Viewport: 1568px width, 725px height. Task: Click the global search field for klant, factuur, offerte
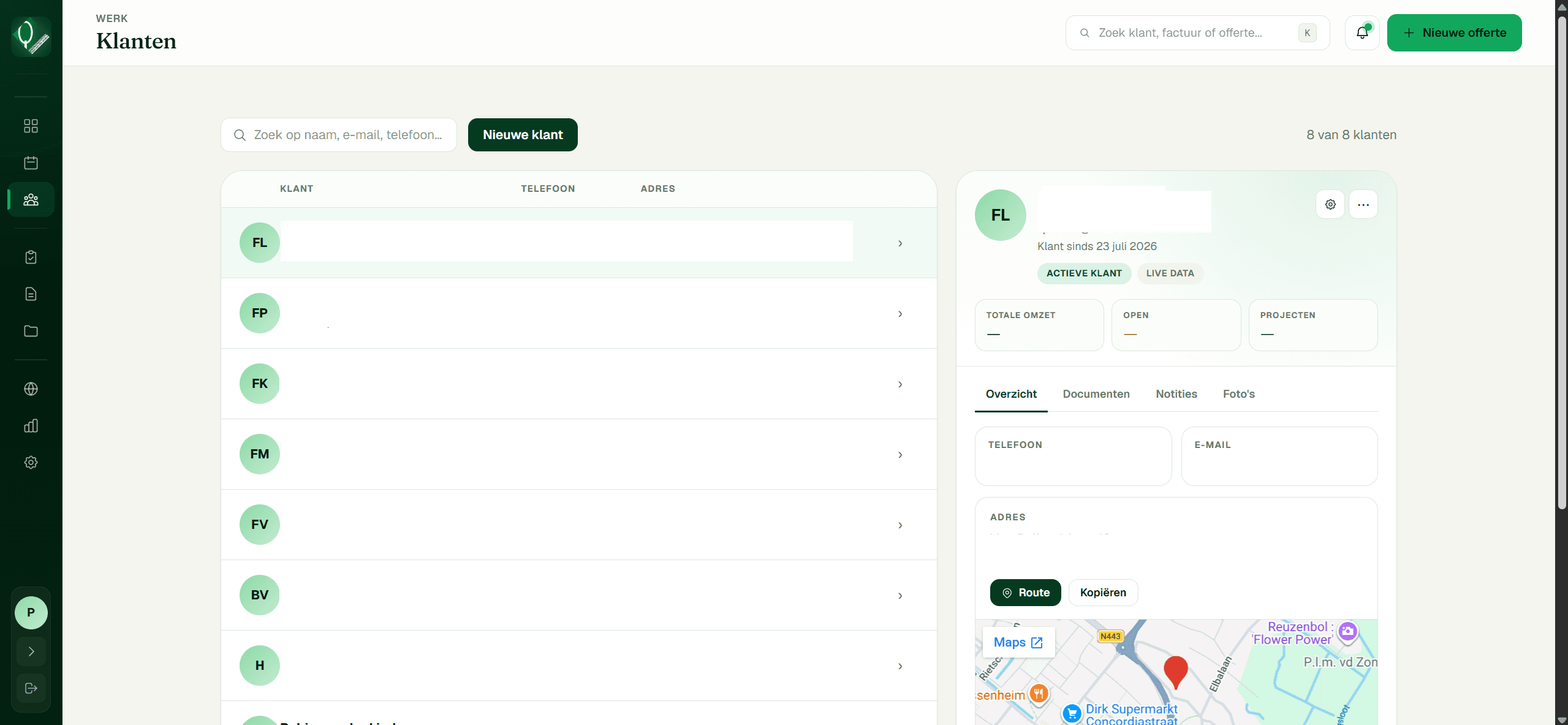point(1197,32)
